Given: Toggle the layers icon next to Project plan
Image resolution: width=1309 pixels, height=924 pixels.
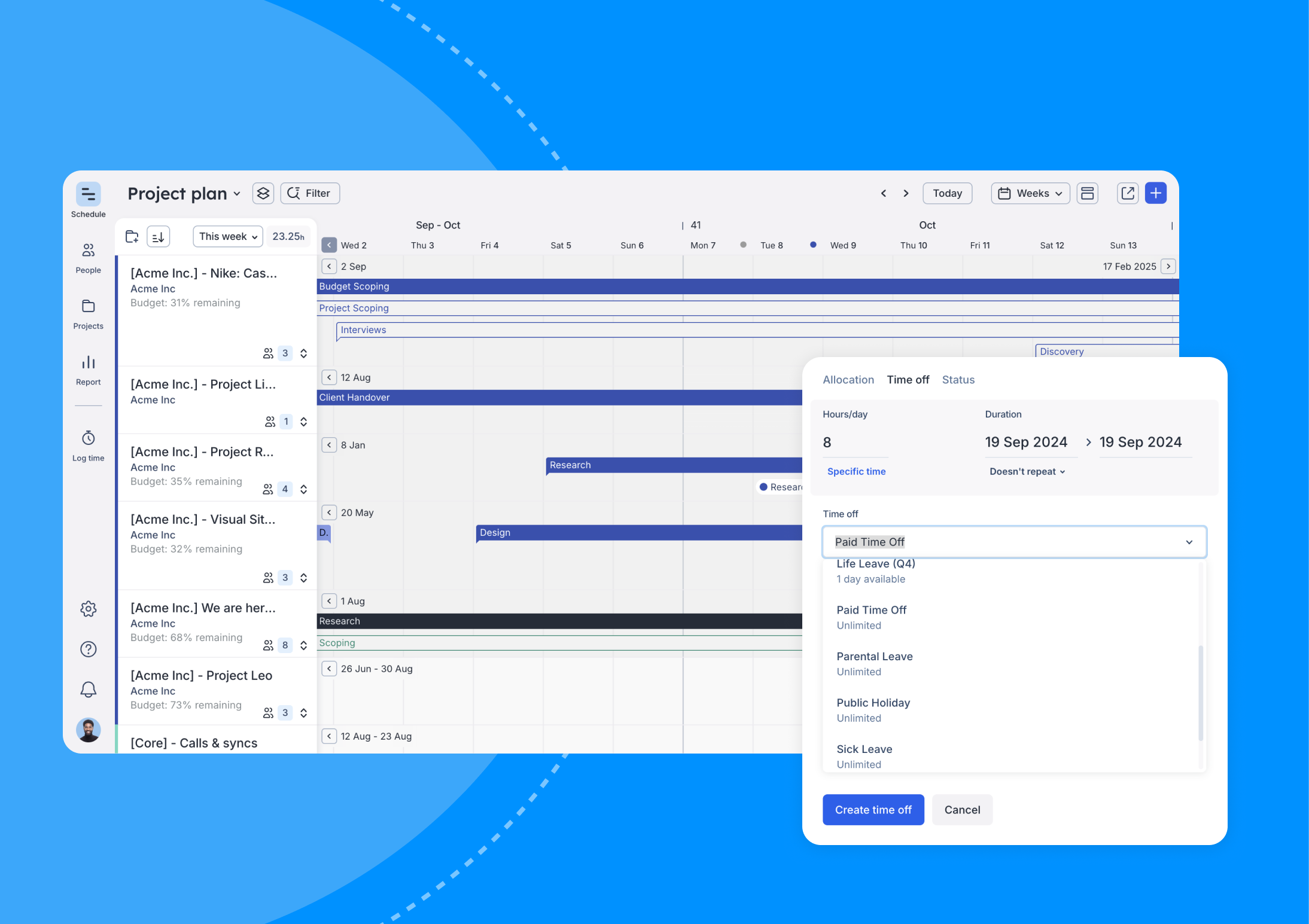Looking at the screenshot, I should (263, 193).
